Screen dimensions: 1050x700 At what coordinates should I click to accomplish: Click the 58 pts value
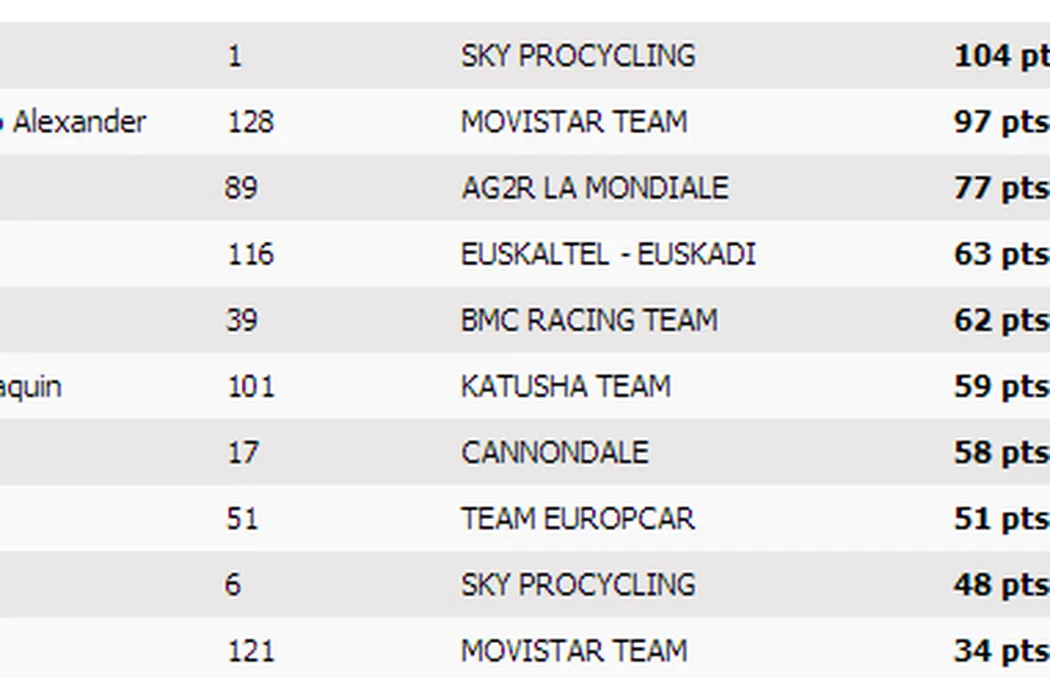[1000, 452]
